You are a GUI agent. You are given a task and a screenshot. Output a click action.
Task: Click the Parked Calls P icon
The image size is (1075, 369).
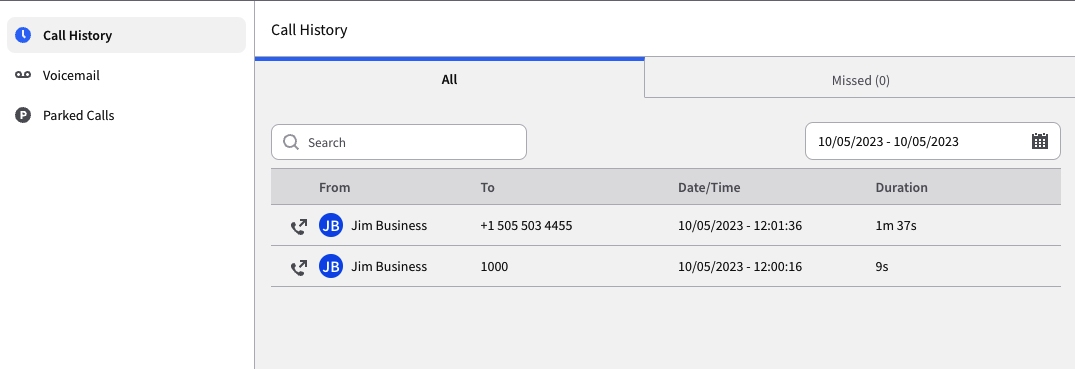pos(23,115)
